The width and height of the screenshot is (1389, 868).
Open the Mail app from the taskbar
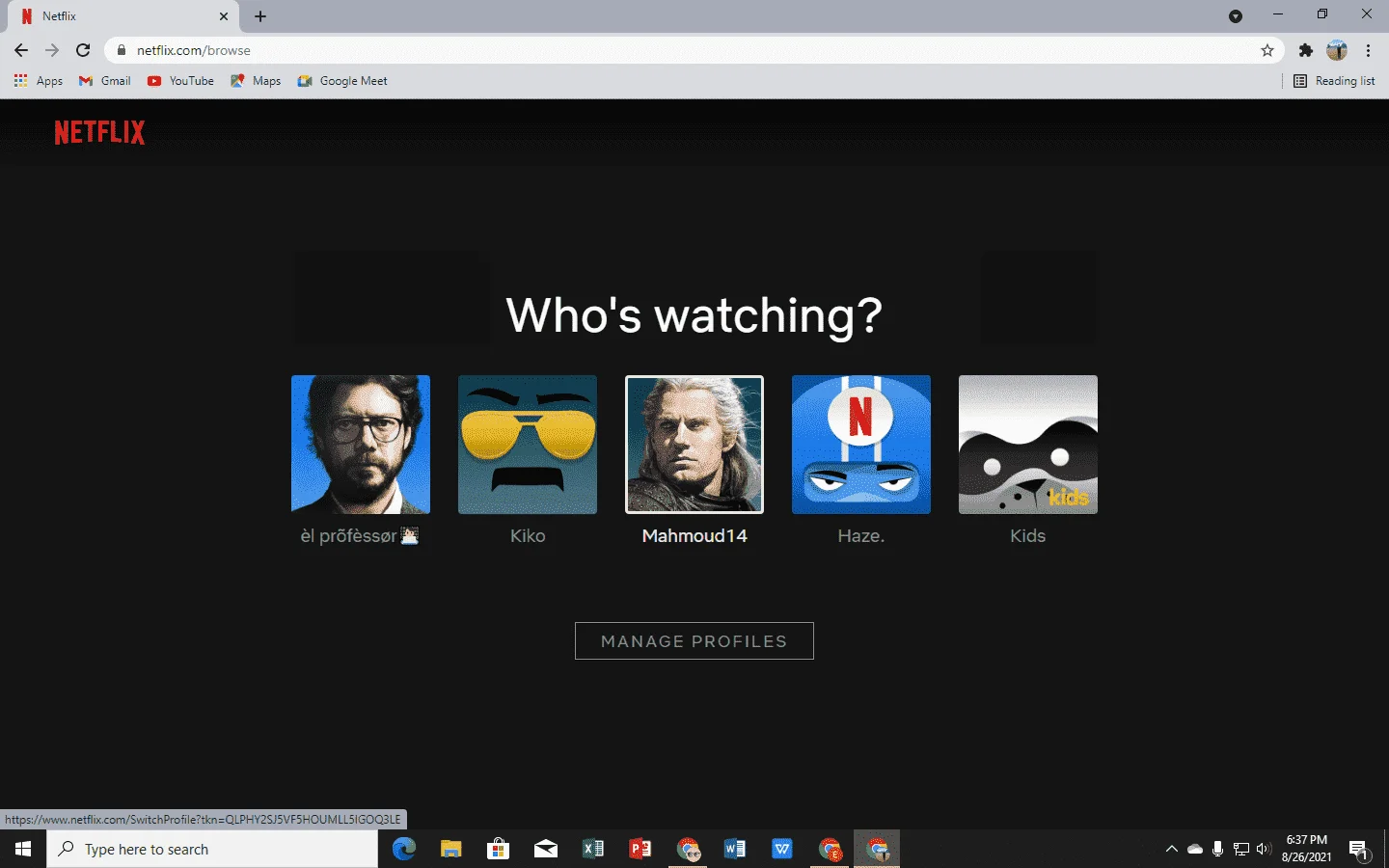click(x=545, y=849)
